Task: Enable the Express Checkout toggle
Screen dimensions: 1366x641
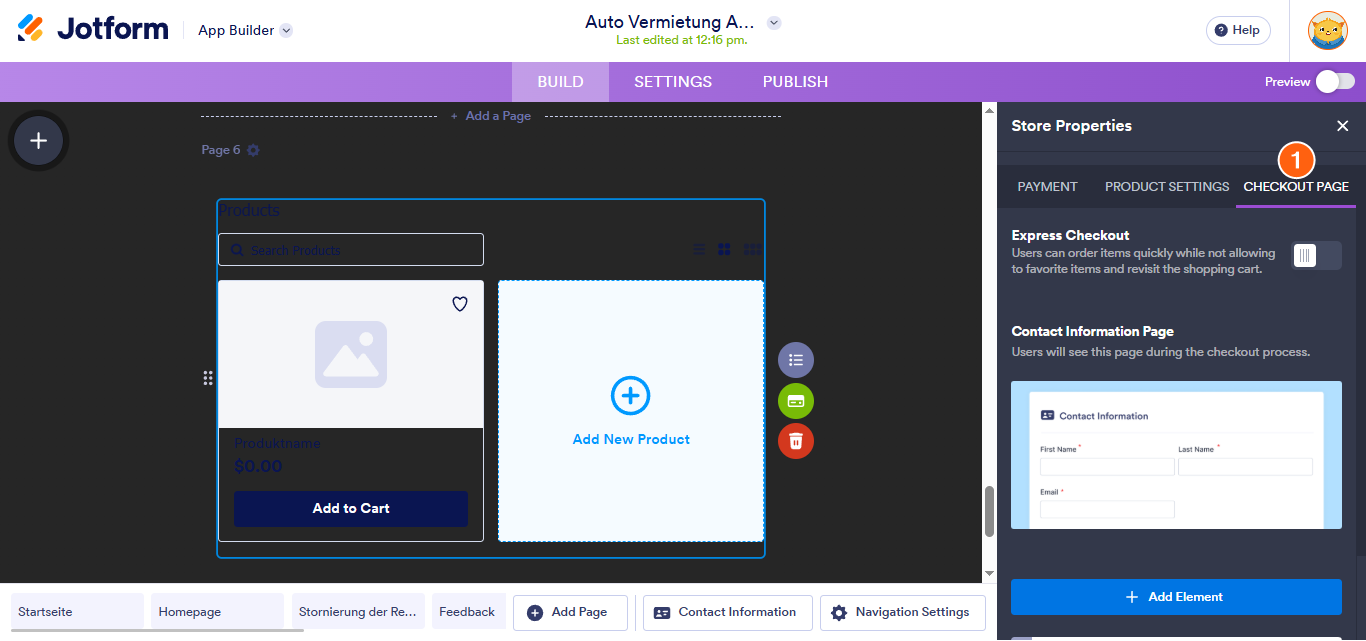Action: coord(1317,255)
